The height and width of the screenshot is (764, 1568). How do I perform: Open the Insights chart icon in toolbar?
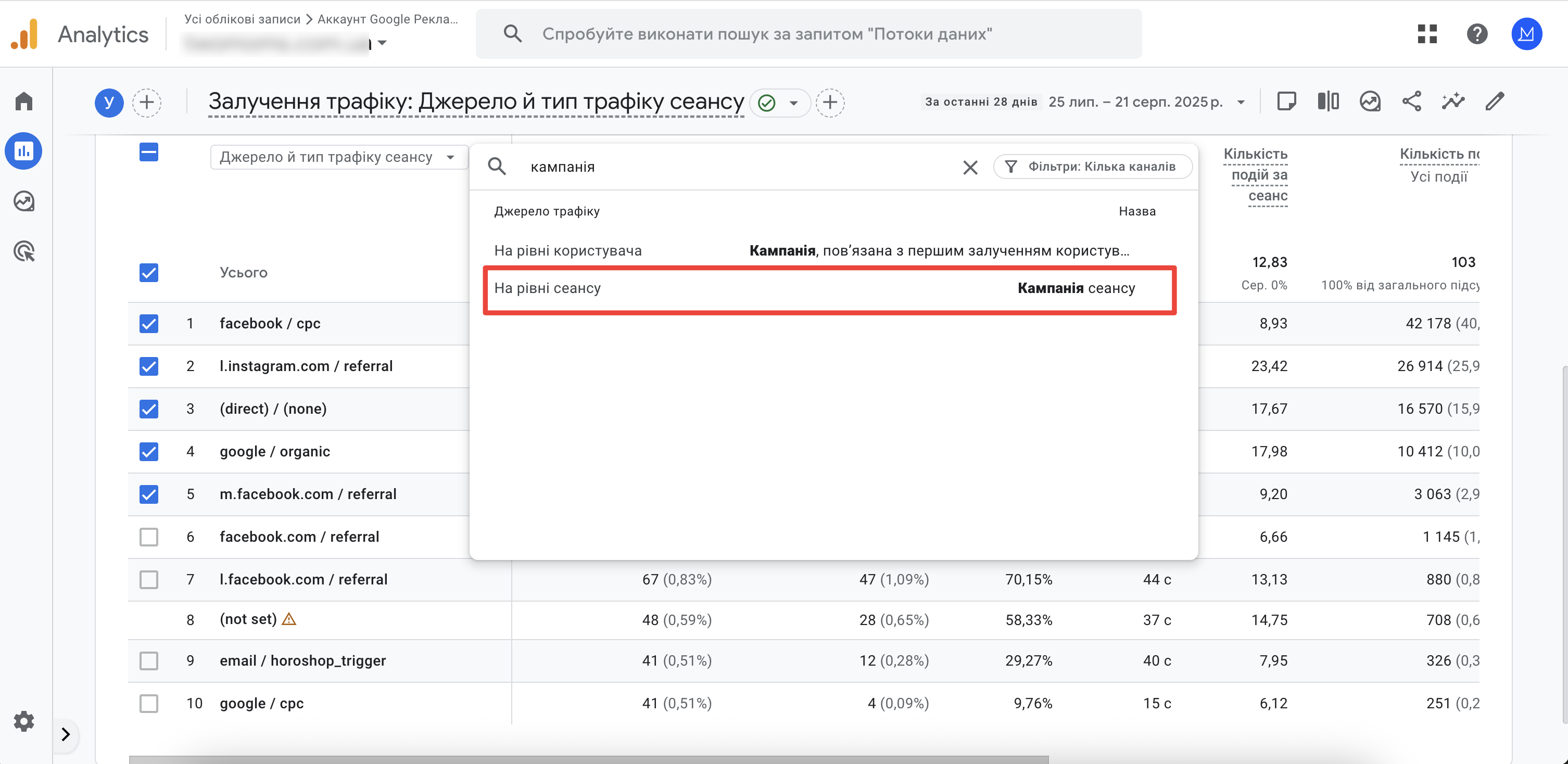click(1370, 101)
